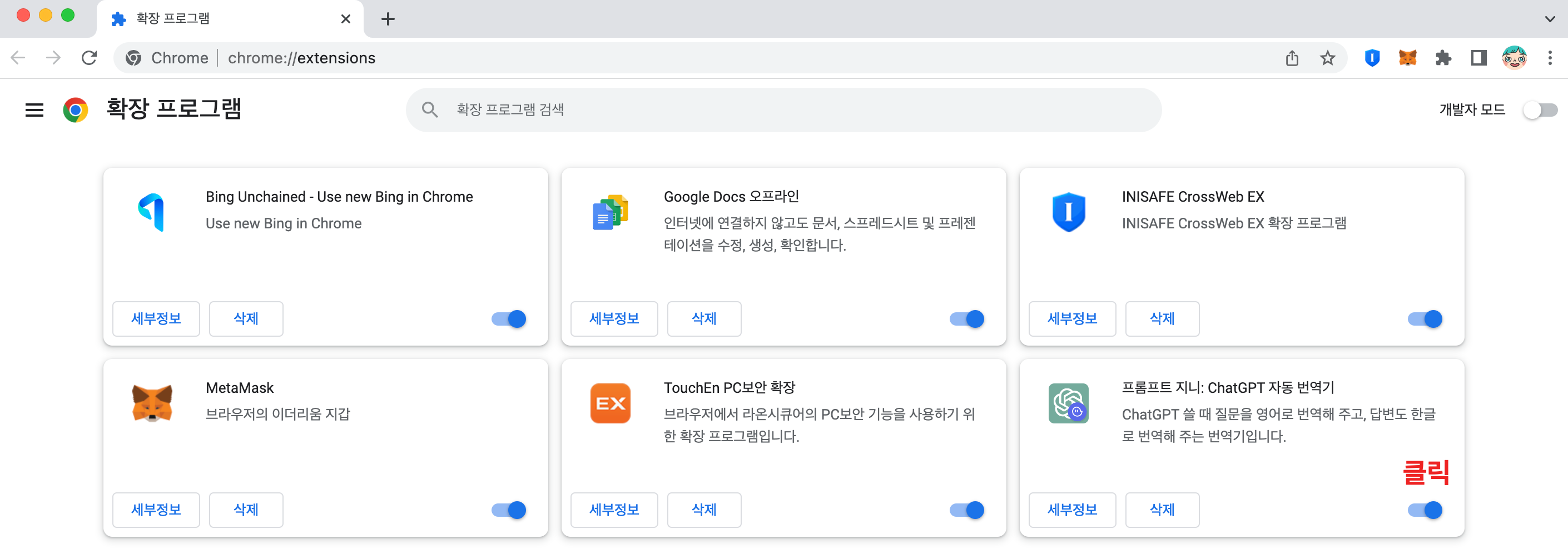This screenshot has height=559, width=1568.
Task: Click 삭제 for MetaMask
Action: 246,510
